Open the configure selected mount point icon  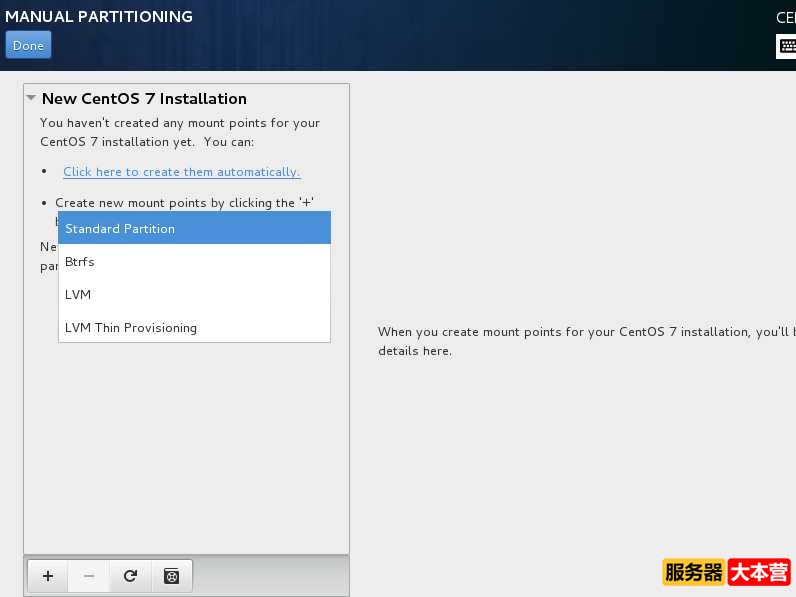tap(172, 576)
